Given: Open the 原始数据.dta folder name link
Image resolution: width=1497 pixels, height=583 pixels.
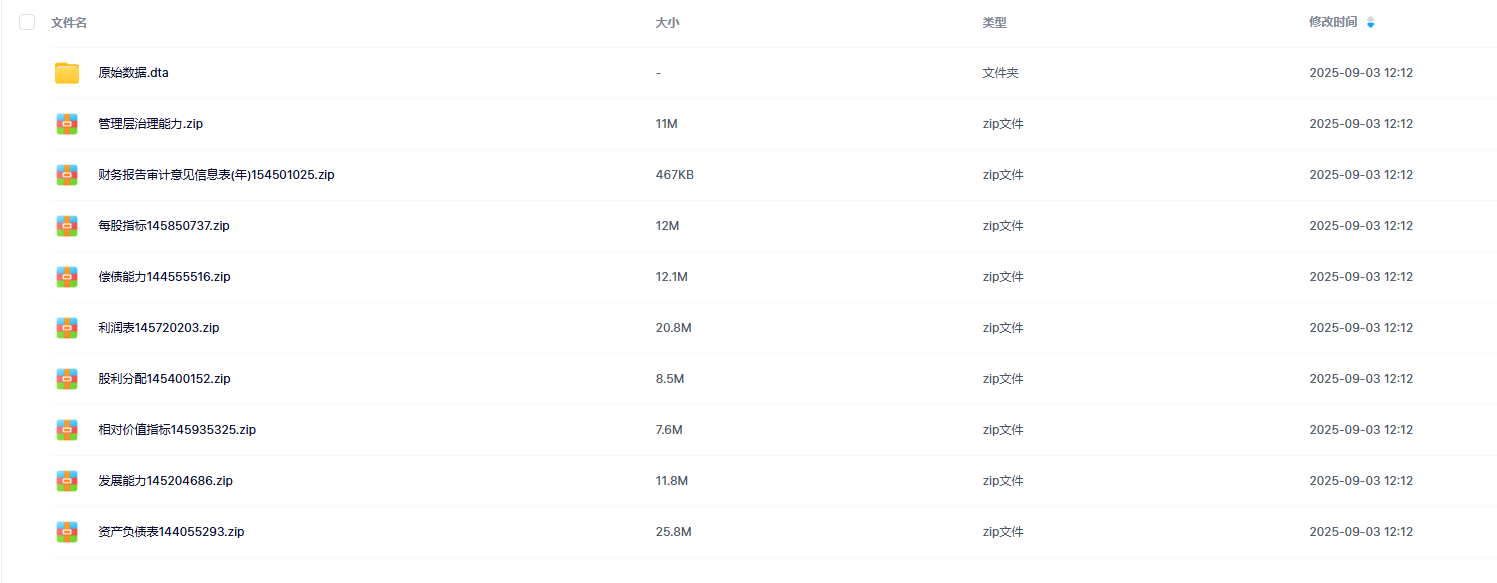Looking at the screenshot, I should pos(133,73).
